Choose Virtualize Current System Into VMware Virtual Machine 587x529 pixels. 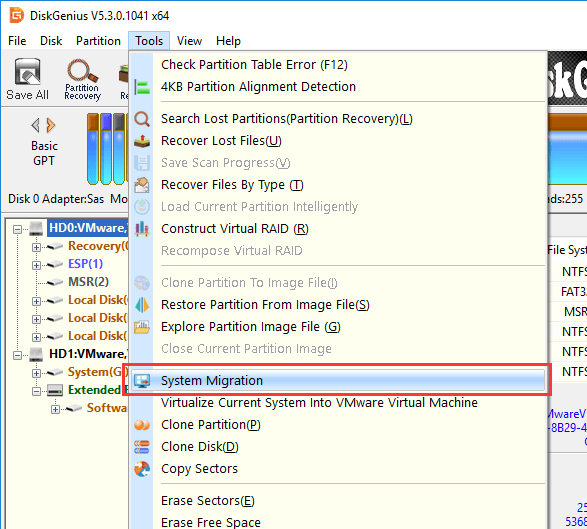pyautogui.click(x=338, y=403)
